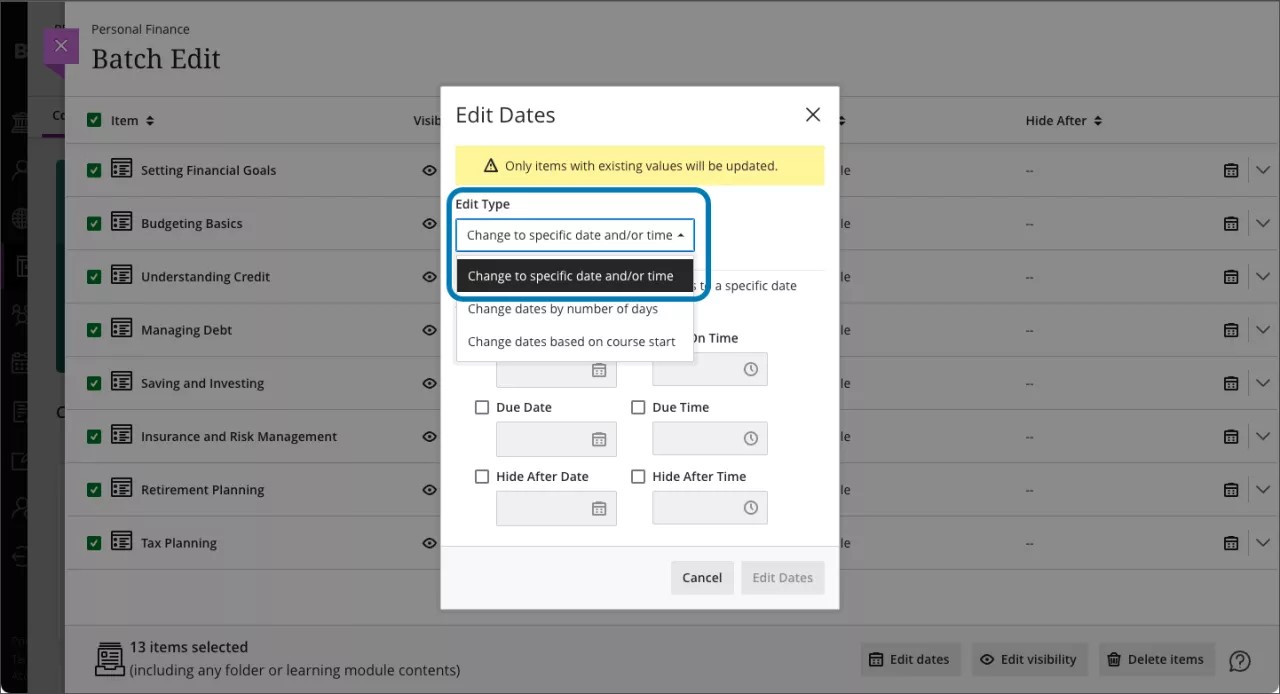This screenshot has width=1280, height=694.
Task: Toggle visibility eye for Budgeting Basics
Action: pos(429,223)
